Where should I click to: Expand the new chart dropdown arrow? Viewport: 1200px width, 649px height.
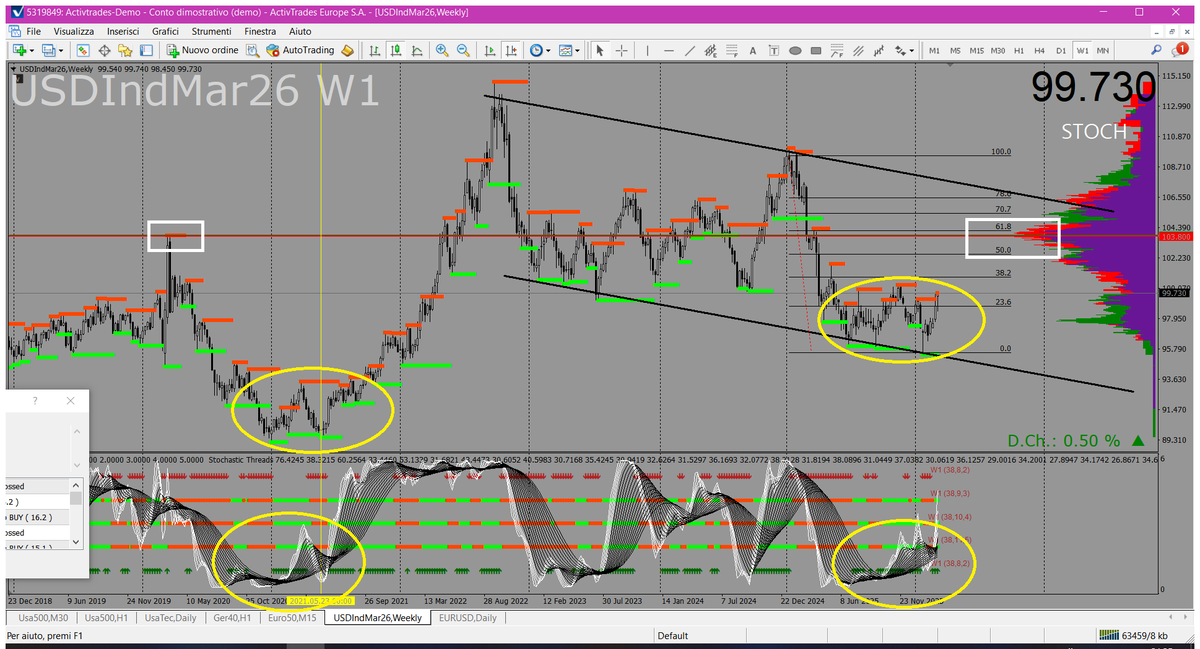(32, 50)
